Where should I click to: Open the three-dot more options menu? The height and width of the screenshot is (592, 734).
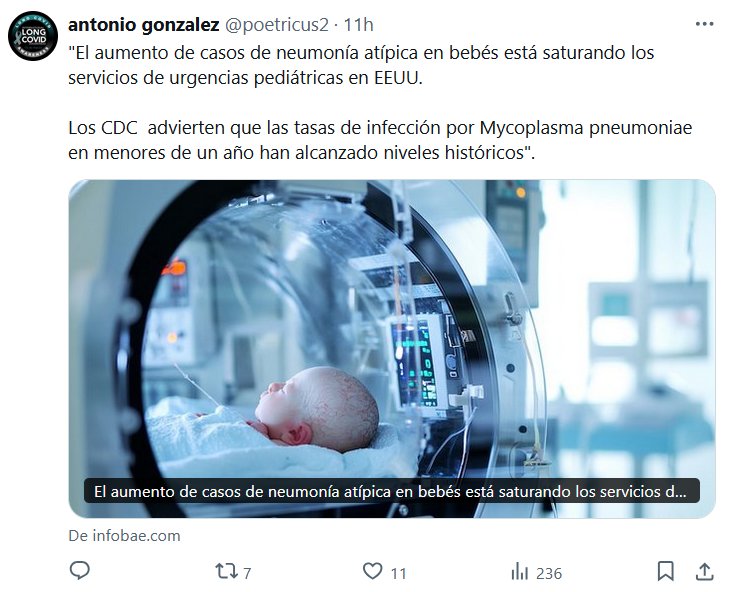coord(704,24)
